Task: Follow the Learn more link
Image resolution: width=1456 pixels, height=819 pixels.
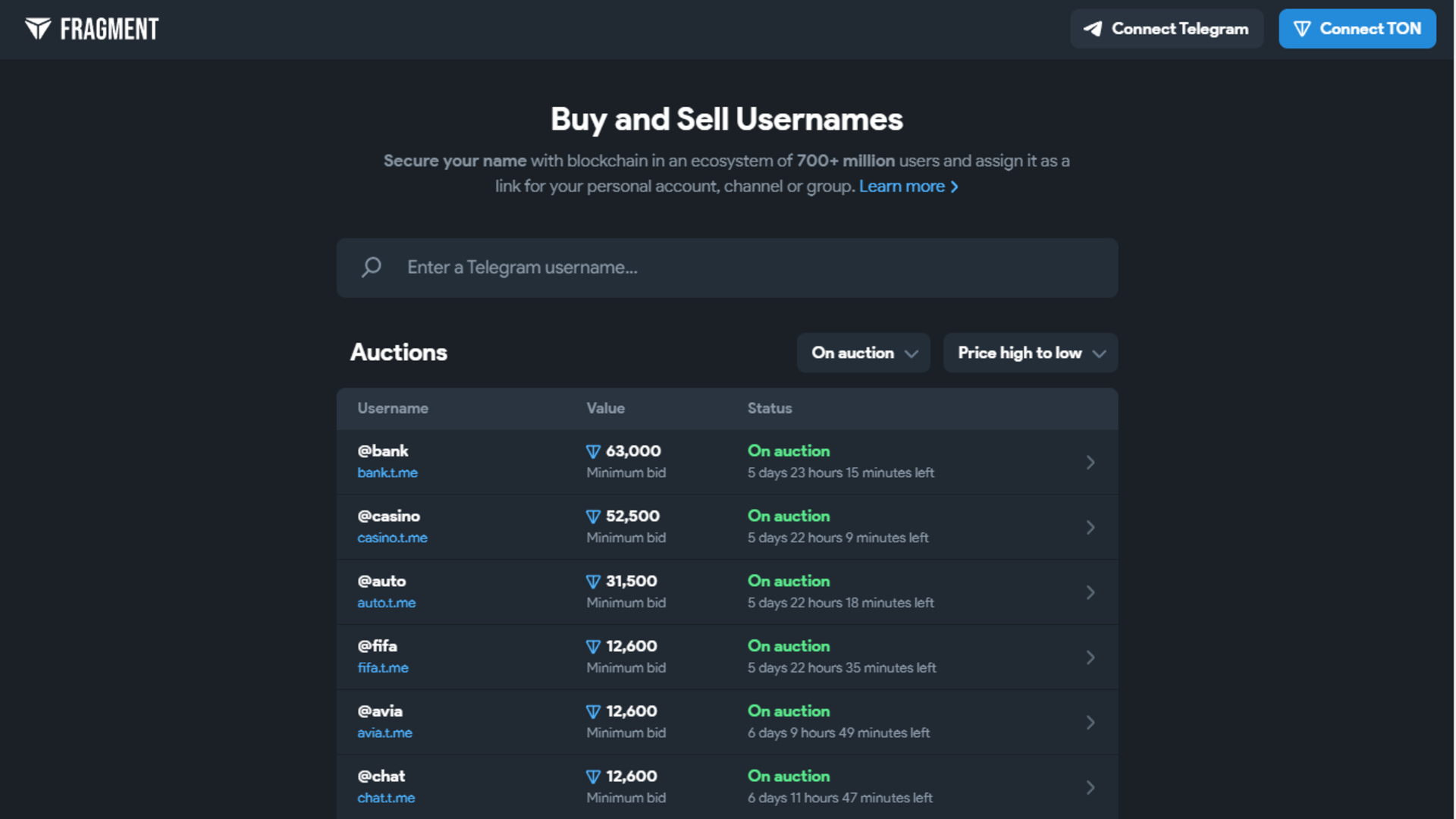Action: (x=908, y=187)
